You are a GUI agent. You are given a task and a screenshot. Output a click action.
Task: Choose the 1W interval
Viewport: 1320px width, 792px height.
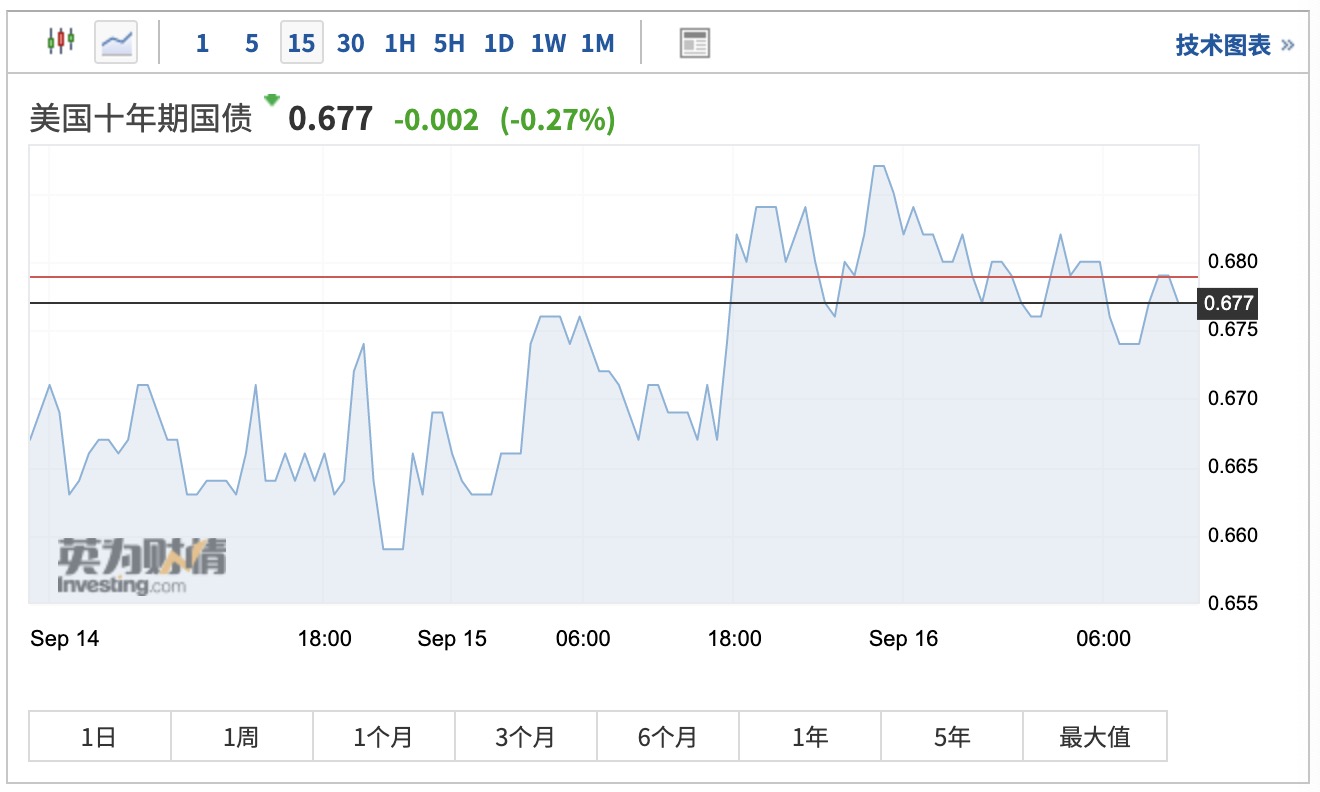point(548,43)
